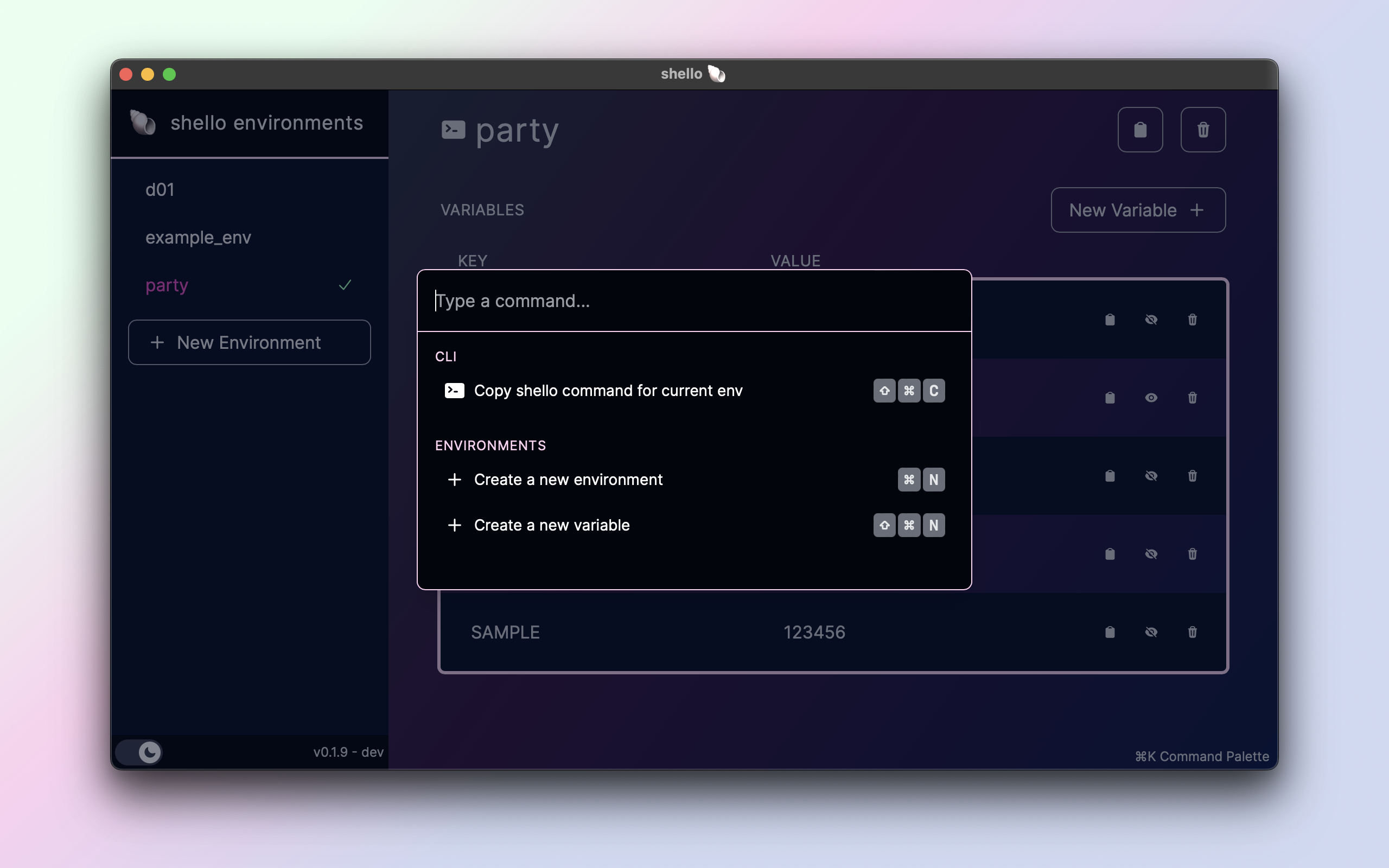Click the green checkmark next to party

coord(345,285)
